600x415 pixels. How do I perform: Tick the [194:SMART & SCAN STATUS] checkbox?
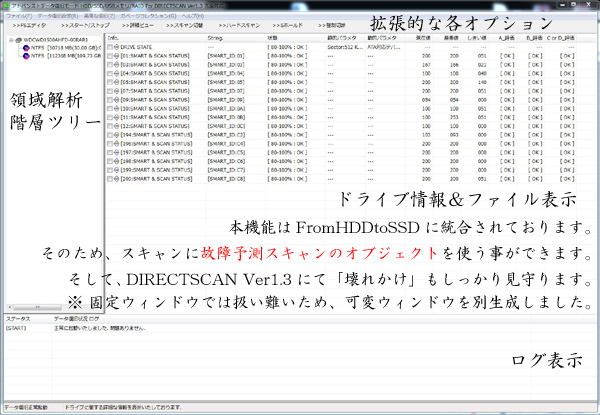coord(110,135)
